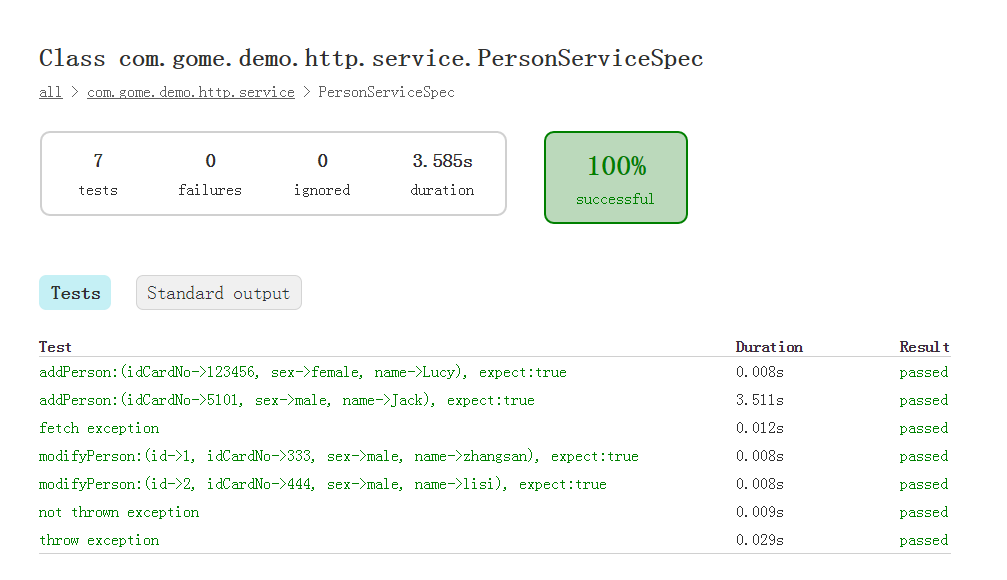Open the Standard output tab

[218, 293]
